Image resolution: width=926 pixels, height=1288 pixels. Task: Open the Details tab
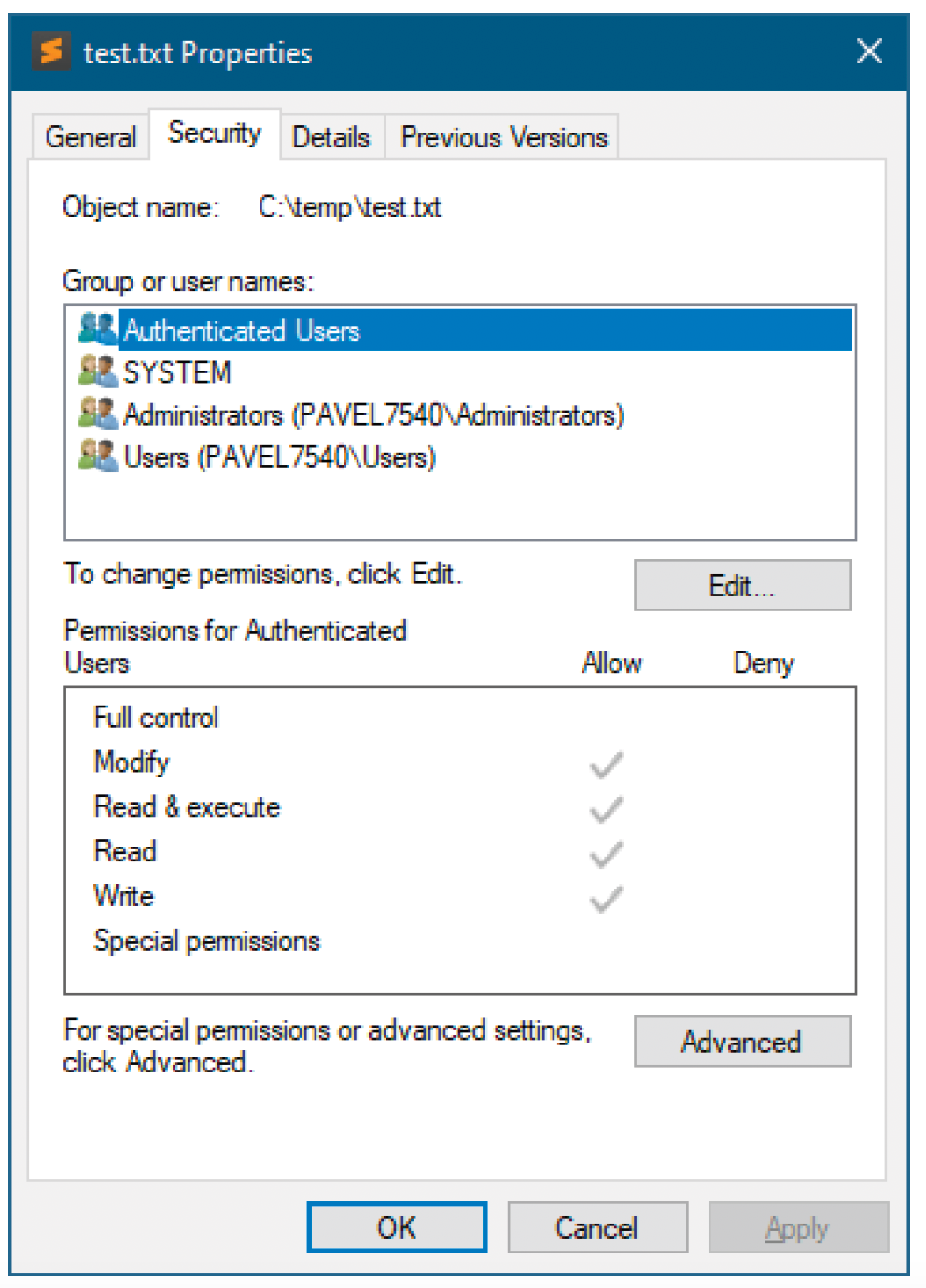[331, 137]
